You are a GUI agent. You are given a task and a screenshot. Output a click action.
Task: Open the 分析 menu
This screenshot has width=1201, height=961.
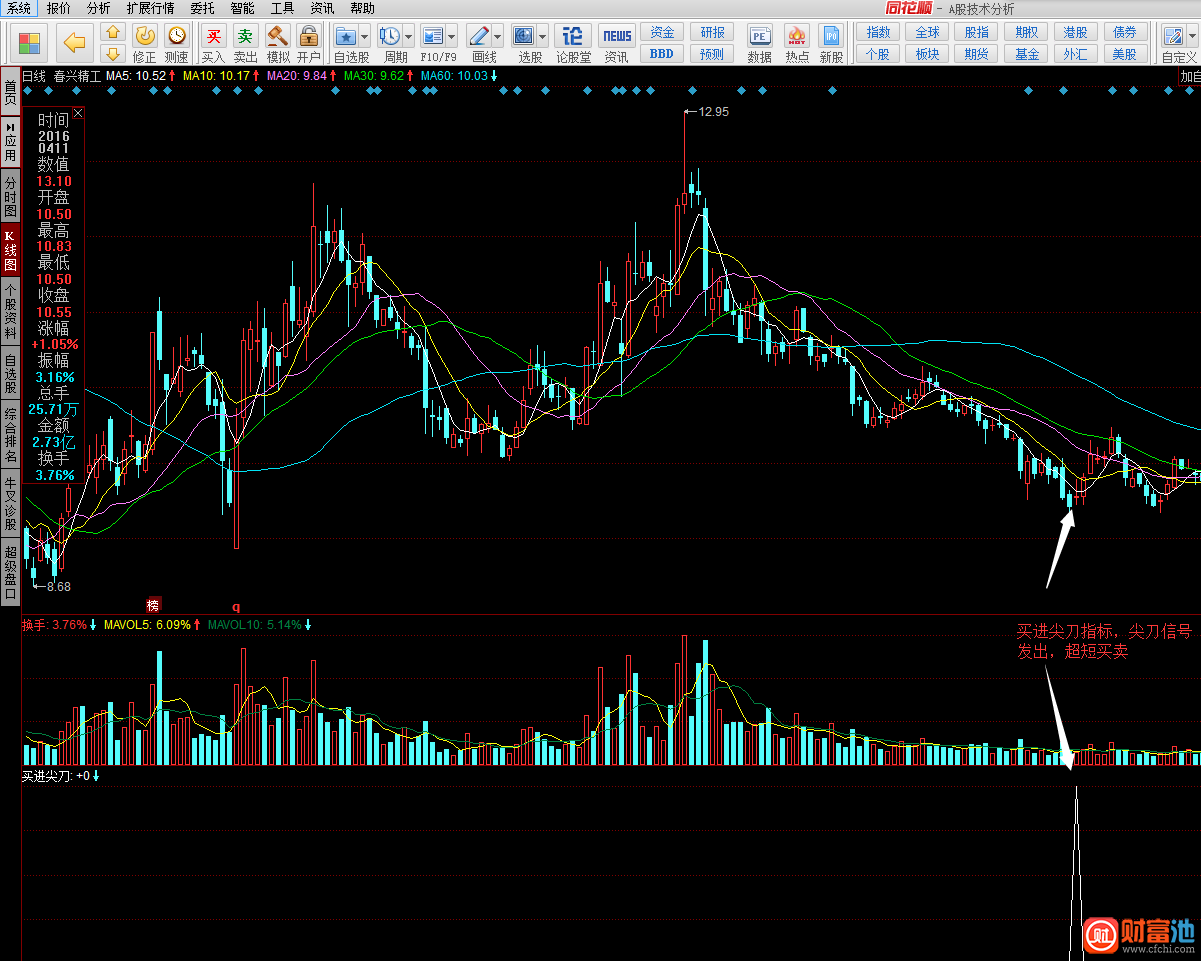point(98,8)
